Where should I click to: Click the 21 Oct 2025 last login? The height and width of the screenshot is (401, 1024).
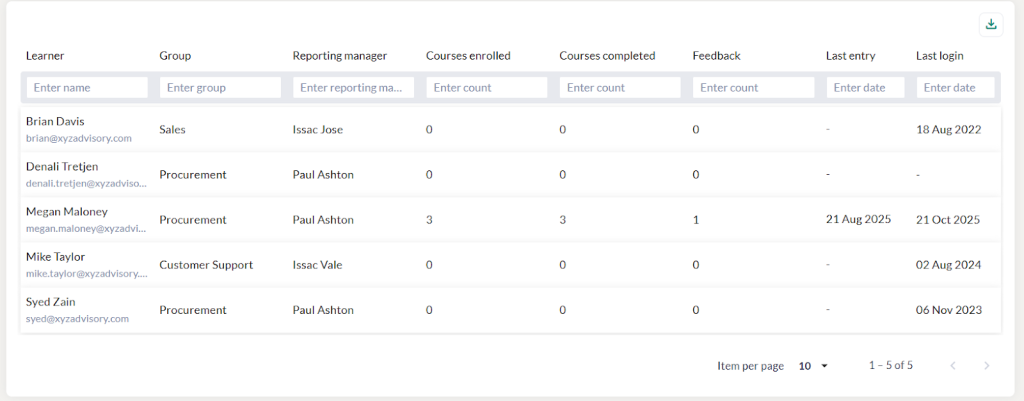point(948,220)
